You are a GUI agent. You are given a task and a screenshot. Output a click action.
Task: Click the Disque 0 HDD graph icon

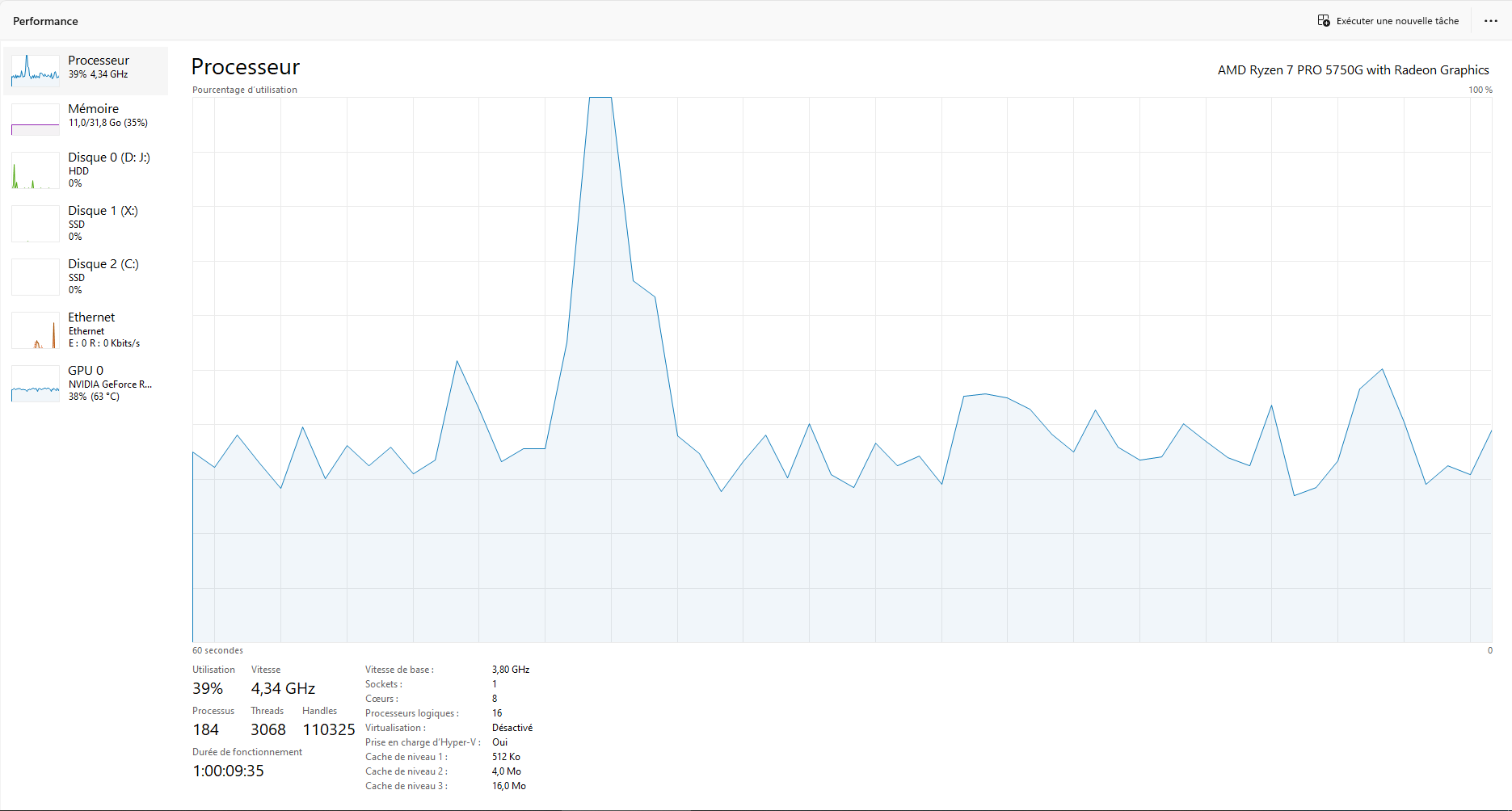pyautogui.click(x=36, y=170)
